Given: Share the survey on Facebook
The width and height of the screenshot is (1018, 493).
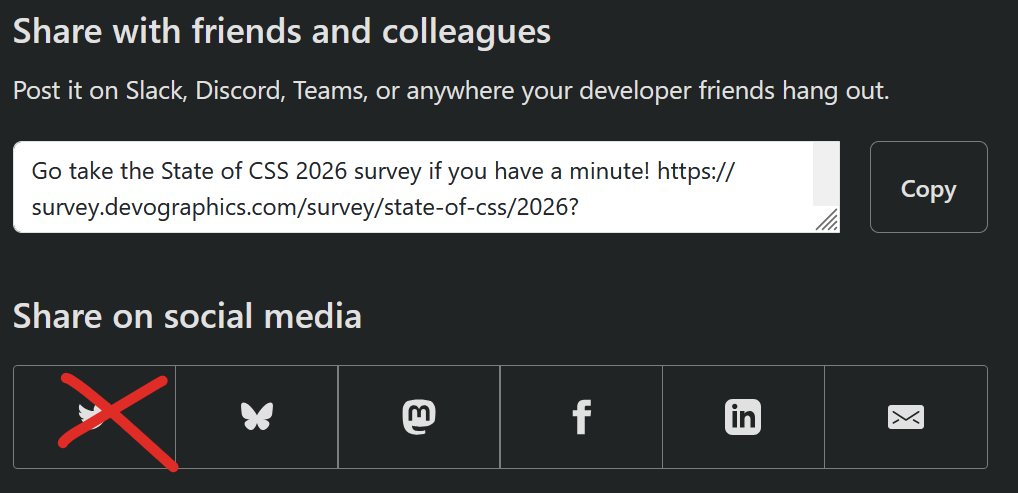Looking at the screenshot, I should [x=581, y=416].
